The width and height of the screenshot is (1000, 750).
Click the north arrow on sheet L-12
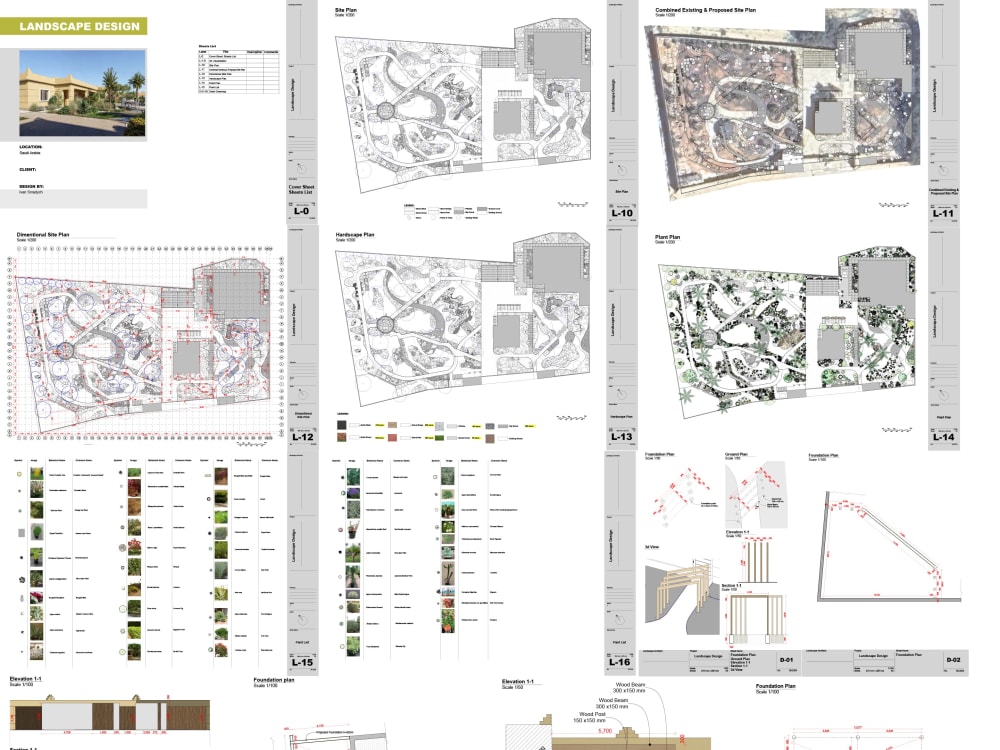(303, 394)
